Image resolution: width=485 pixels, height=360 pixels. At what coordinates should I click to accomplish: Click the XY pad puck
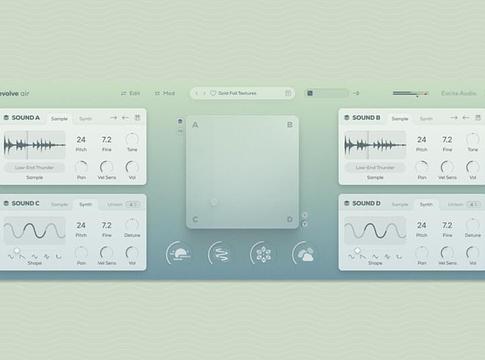214,202
